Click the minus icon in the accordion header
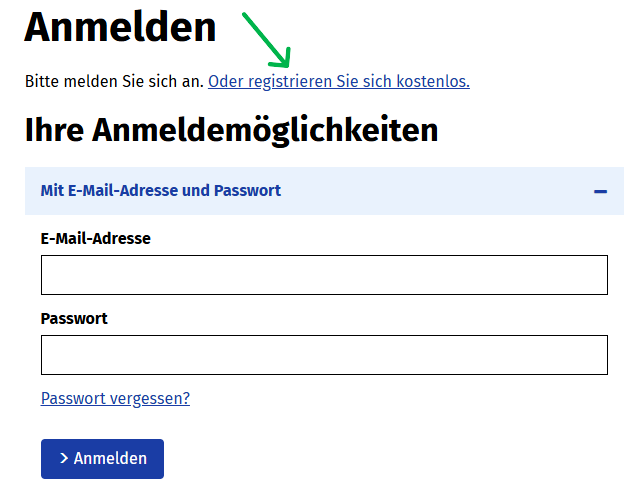640x504 pixels. [x=600, y=191]
